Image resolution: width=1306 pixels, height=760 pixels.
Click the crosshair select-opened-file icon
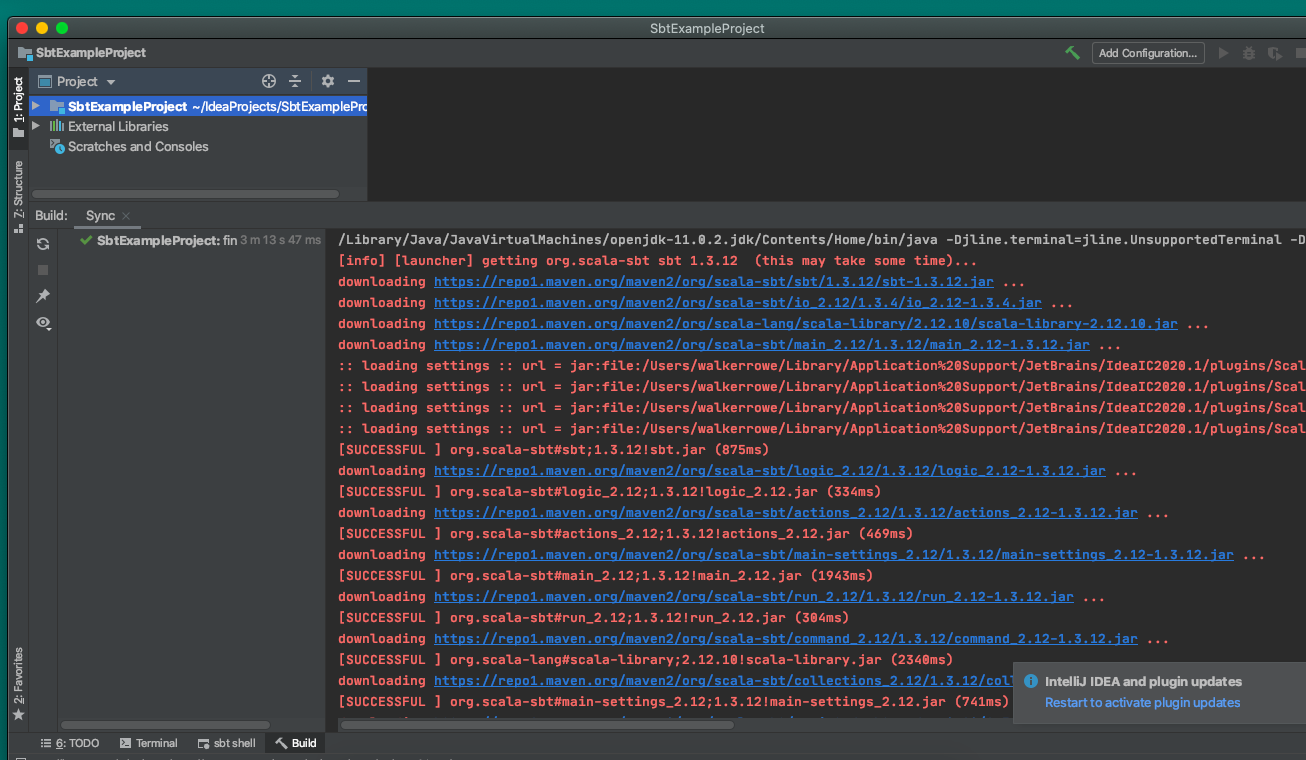[x=268, y=81]
